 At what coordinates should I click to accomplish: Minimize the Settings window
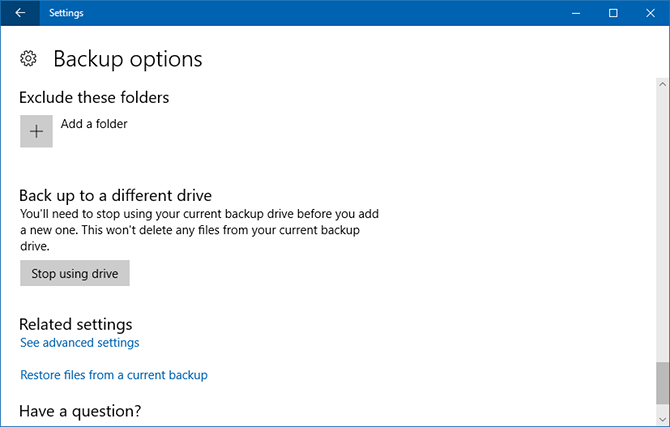pos(575,13)
